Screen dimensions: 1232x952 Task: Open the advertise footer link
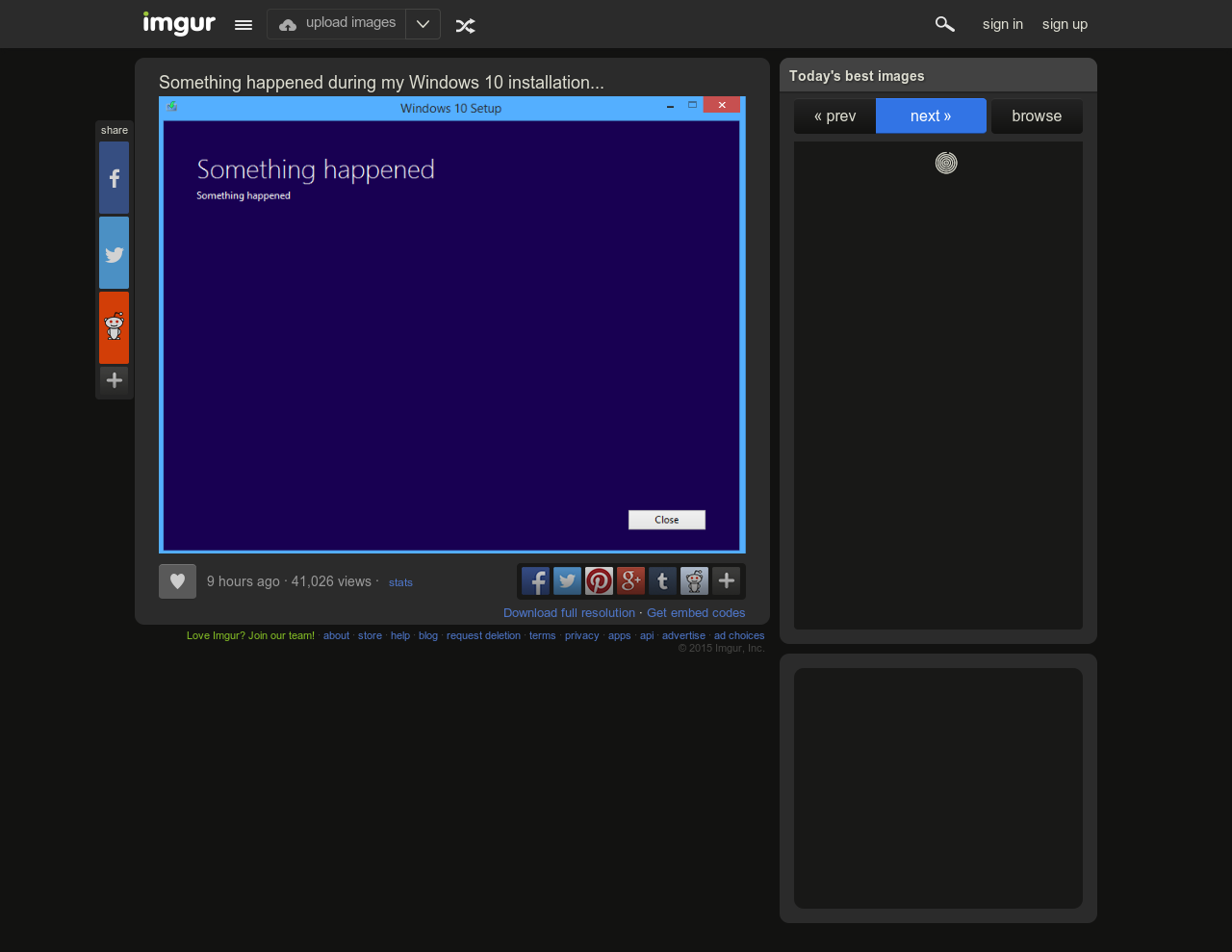(x=683, y=635)
